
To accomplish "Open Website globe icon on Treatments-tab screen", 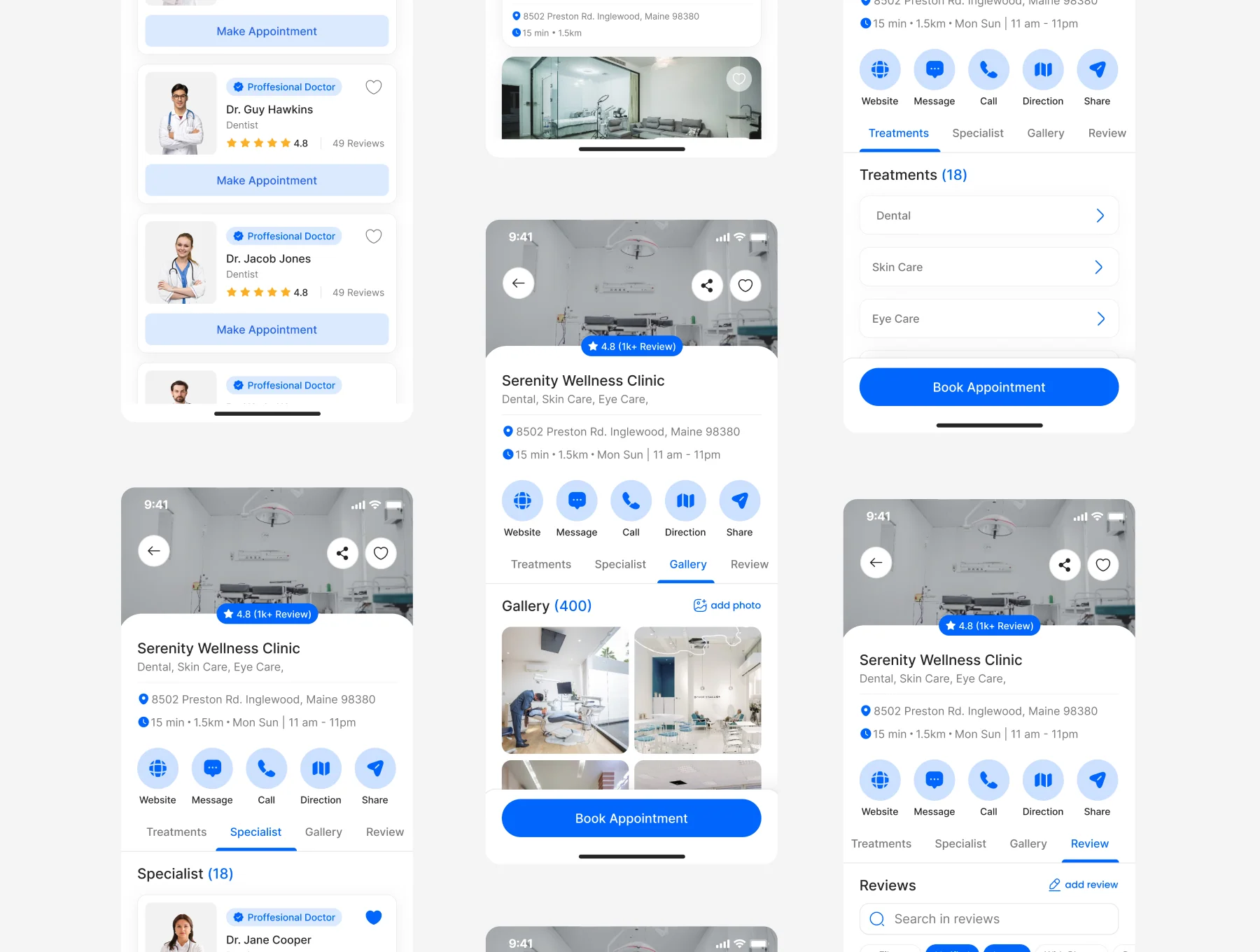I will point(880,69).
